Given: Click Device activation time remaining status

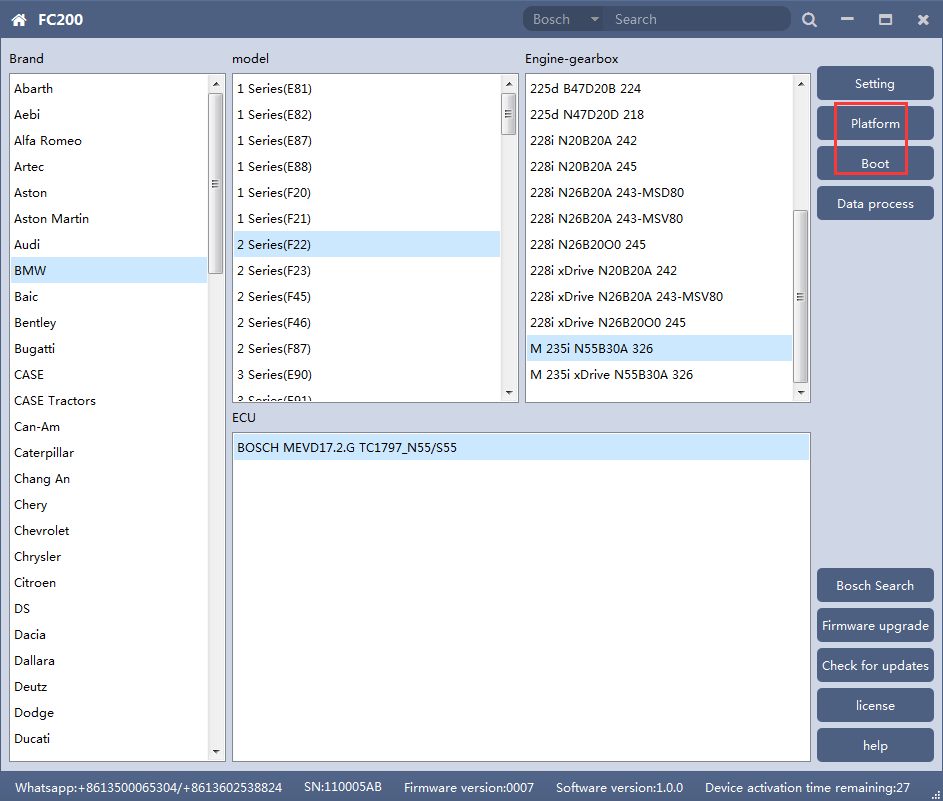Looking at the screenshot, I should [x=807, y=788].
